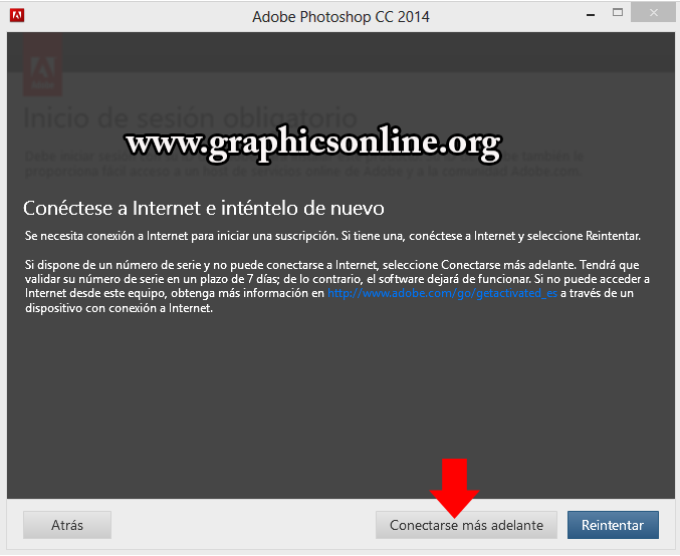Click the Conéctese a Internet heading
Screen dimensions: 680x556
tap(204, 208)
